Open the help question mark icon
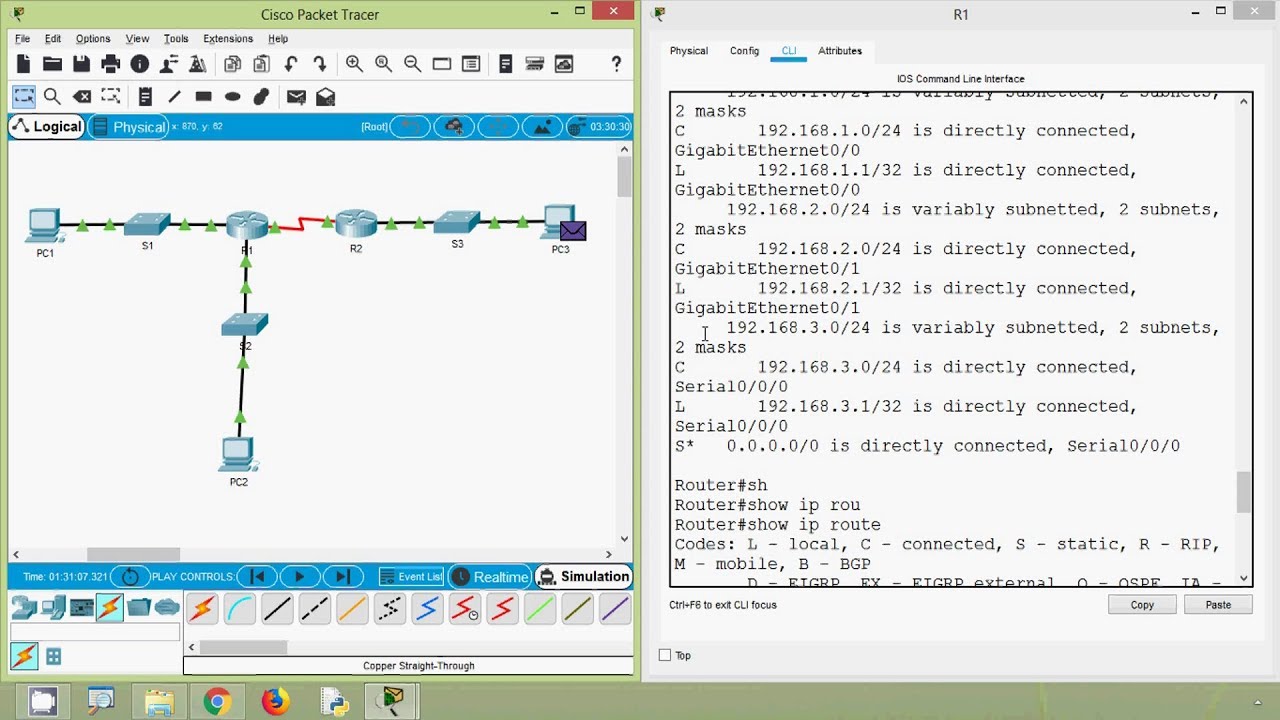1280x720 pixels. [616, 64]
